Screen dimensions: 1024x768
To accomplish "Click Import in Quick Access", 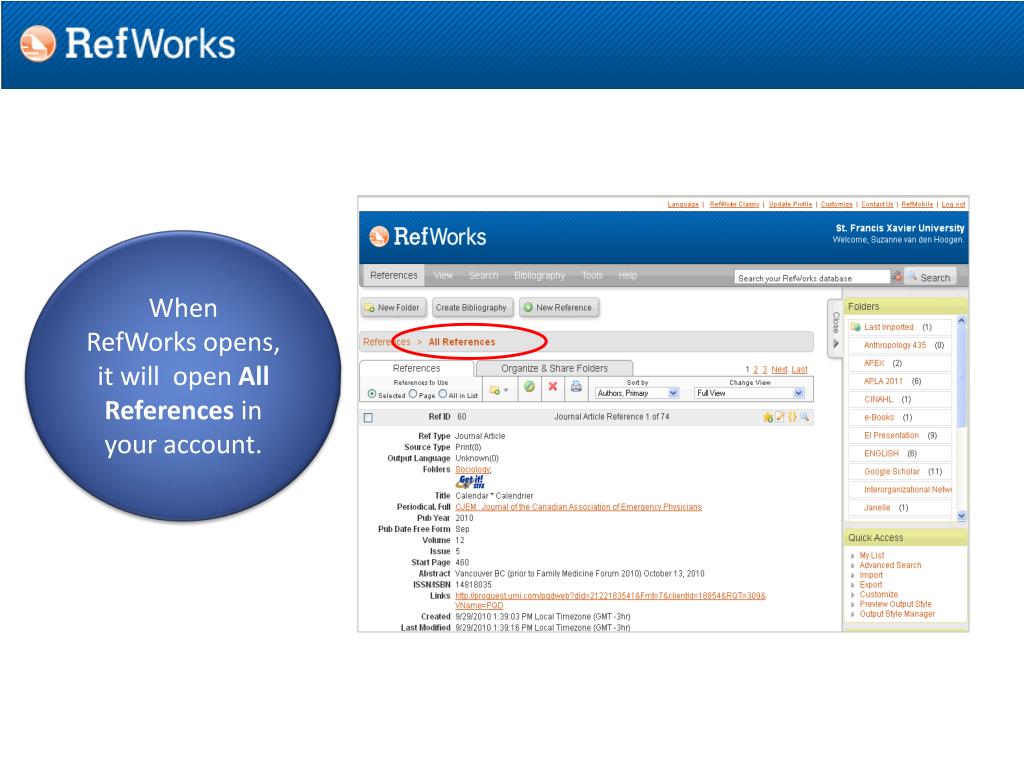I will tap(871, 575).
